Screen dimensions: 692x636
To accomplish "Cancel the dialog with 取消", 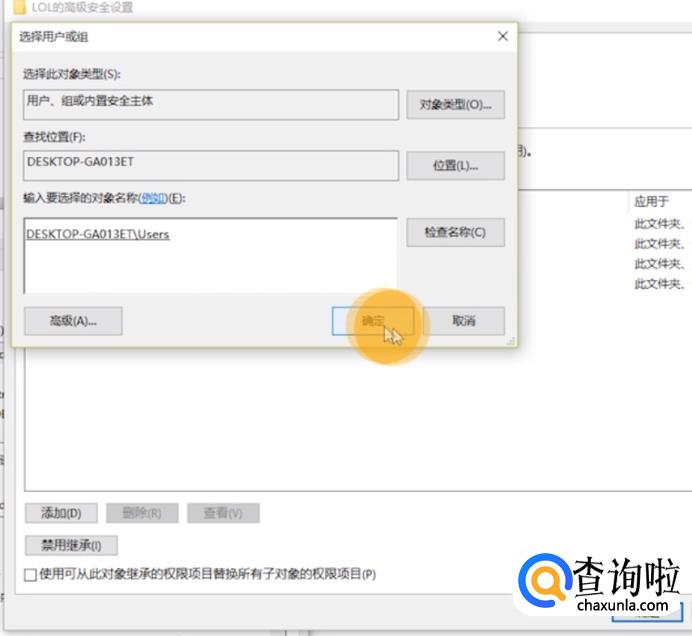I will click(464, 321).
